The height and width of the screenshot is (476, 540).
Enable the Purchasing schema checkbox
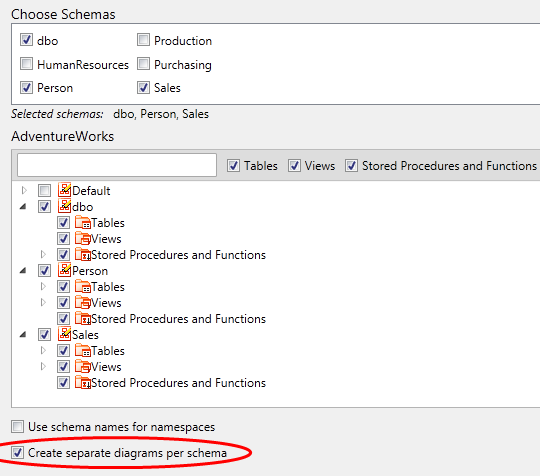pos(143,64)
